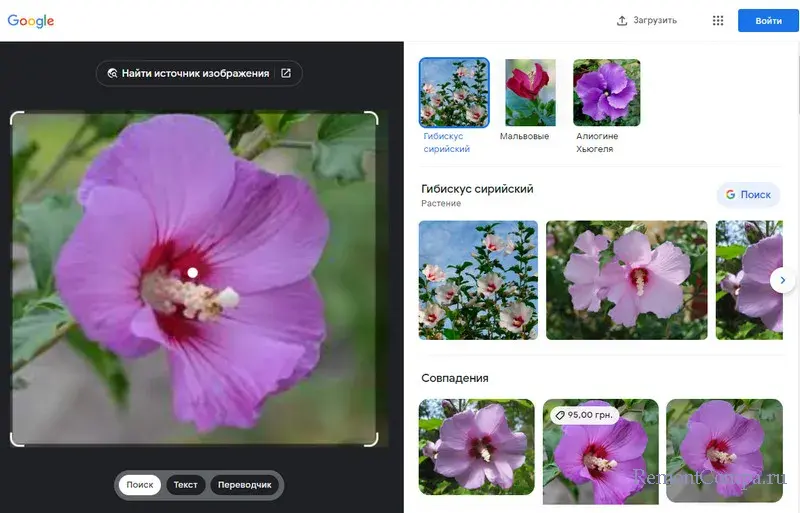800x513 pixels.
Task: Click the lens icon in Найти источник изображения
Action: pyautogui.click(x=112, y=73)
